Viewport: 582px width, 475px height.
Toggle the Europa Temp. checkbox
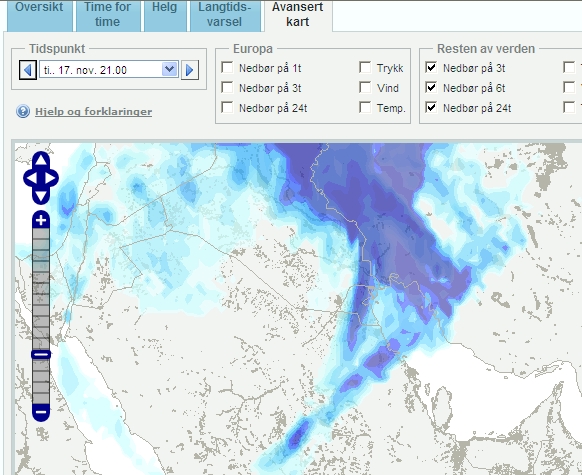click(x=365, y=108)
